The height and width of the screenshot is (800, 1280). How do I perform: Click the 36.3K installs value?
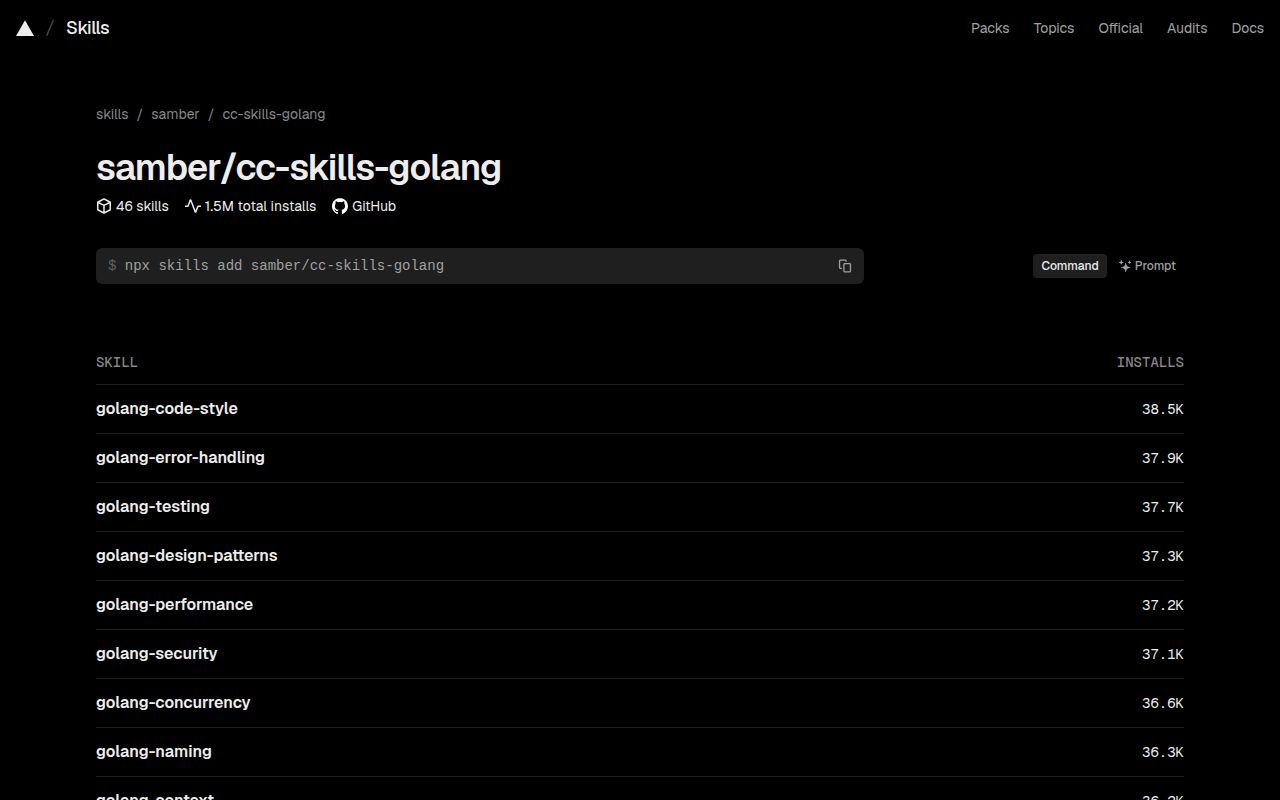(1163, 752)
